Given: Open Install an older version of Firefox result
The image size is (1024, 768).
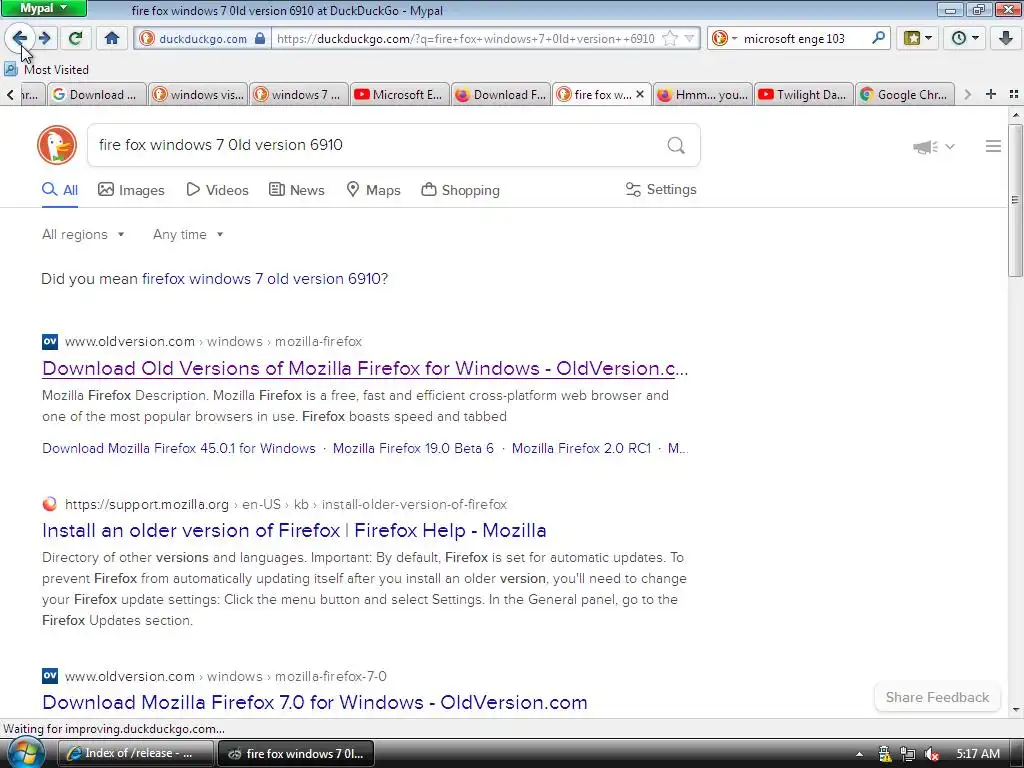Looking at the screenshot, I should [294, 530].
